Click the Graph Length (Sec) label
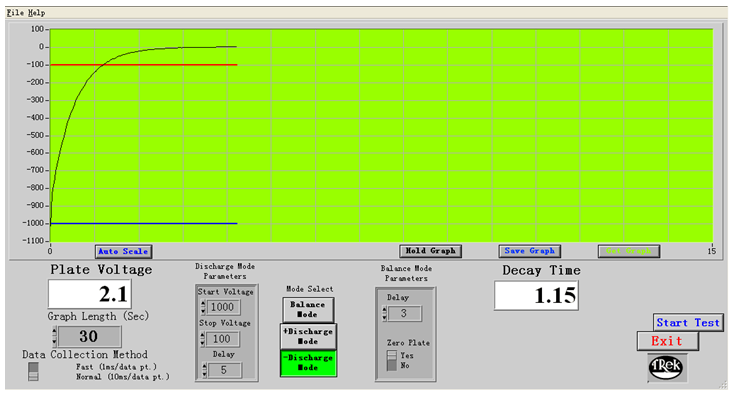The height and width of the screenshot is (396, 740). [x=98, y=316]
